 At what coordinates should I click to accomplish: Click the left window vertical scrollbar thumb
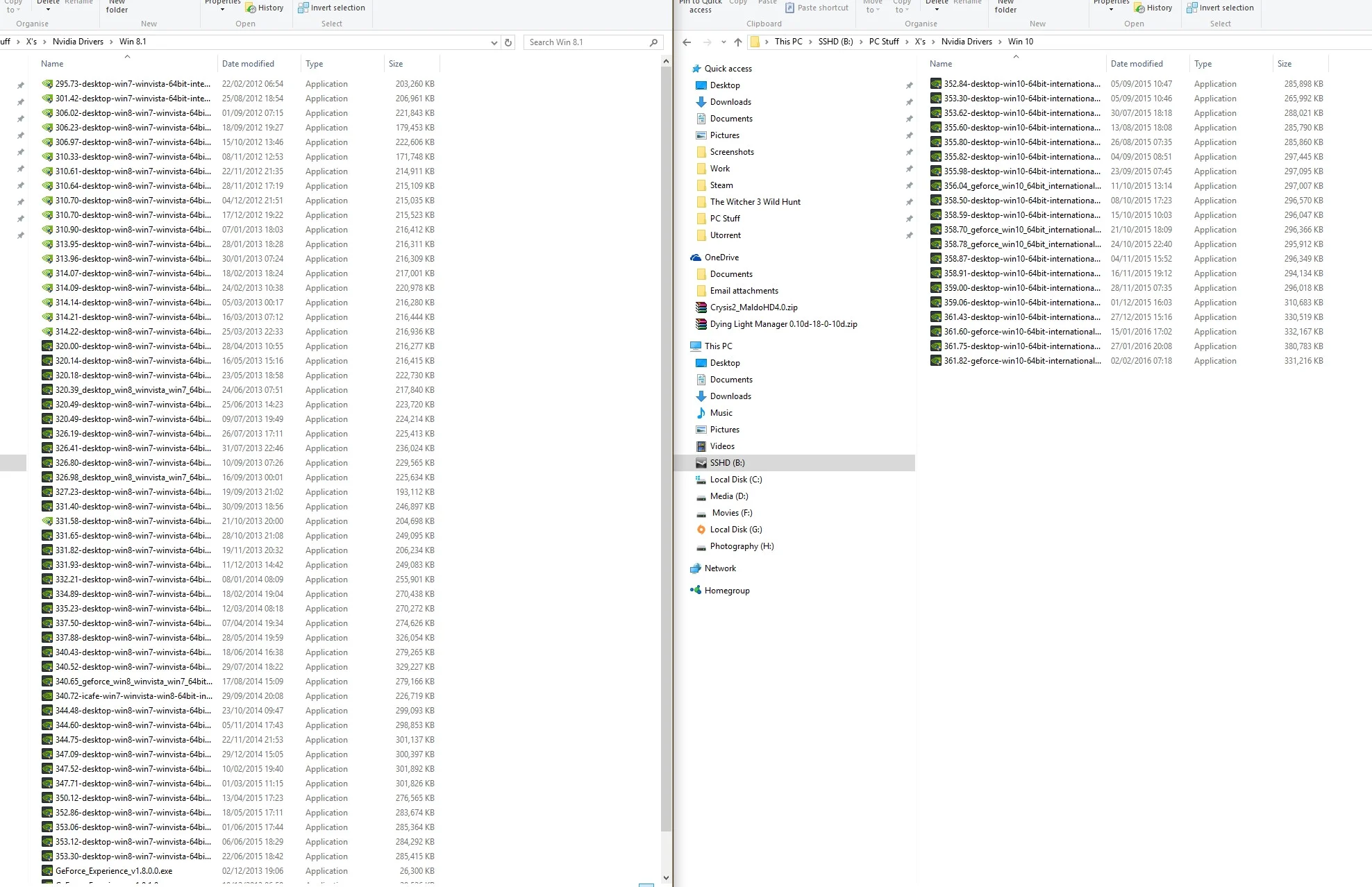coord(666,448)
